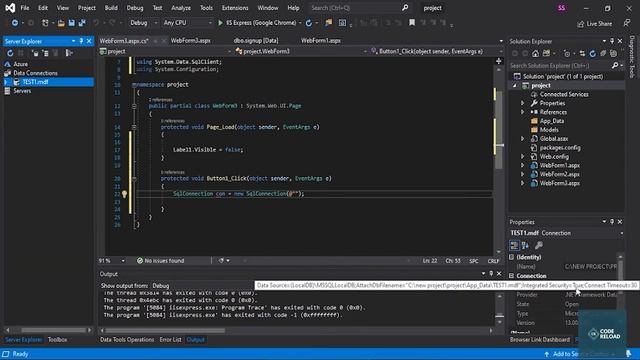Click the bookmark icon in the toolbar
The width and height of the screenshot is (640, 360).
[x=412, y=22]
